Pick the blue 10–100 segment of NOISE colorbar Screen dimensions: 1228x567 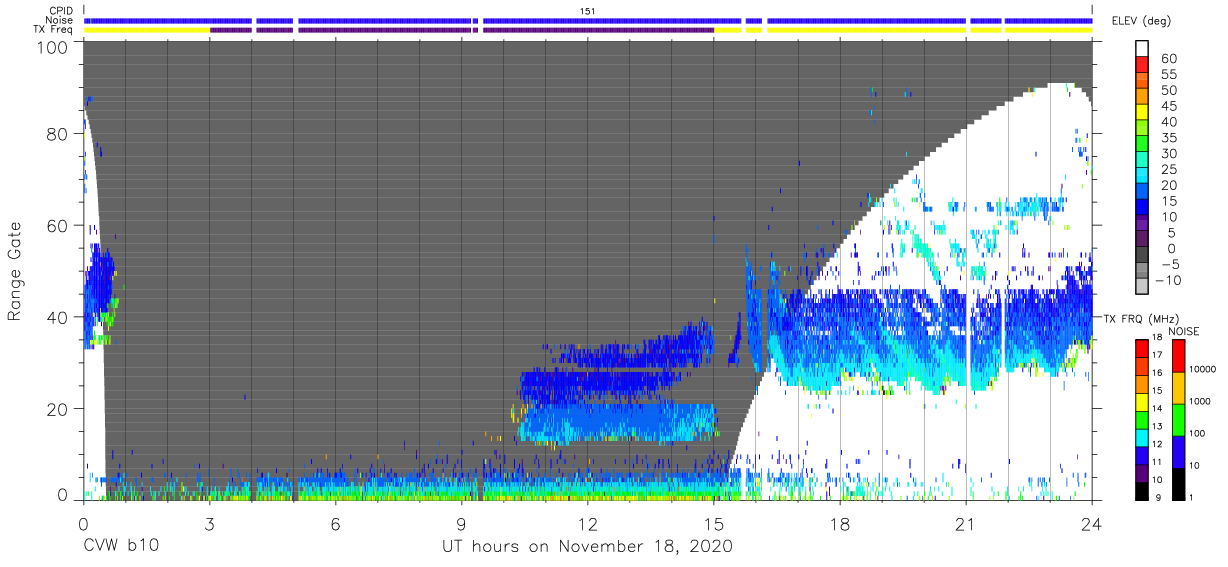click(1180, 451)
